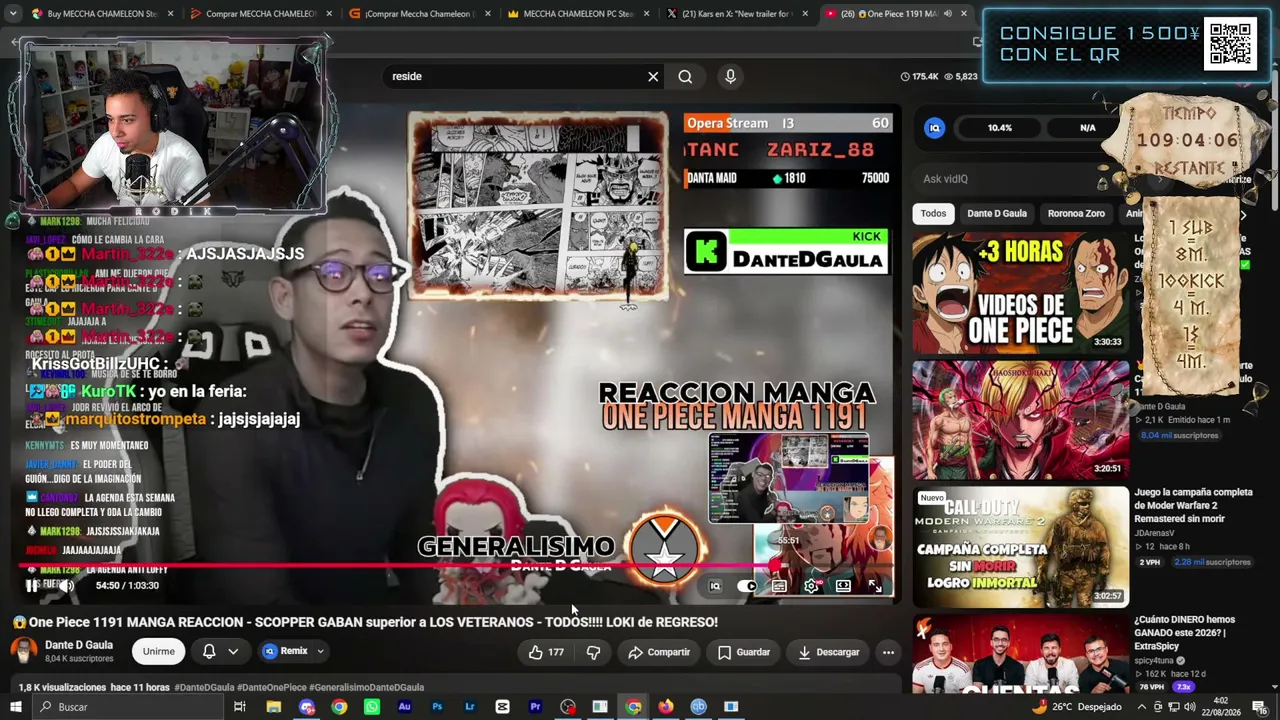The height and width of the screenshot is (720, 1280).
Task: Open the notification bell options
Action: 220,651
